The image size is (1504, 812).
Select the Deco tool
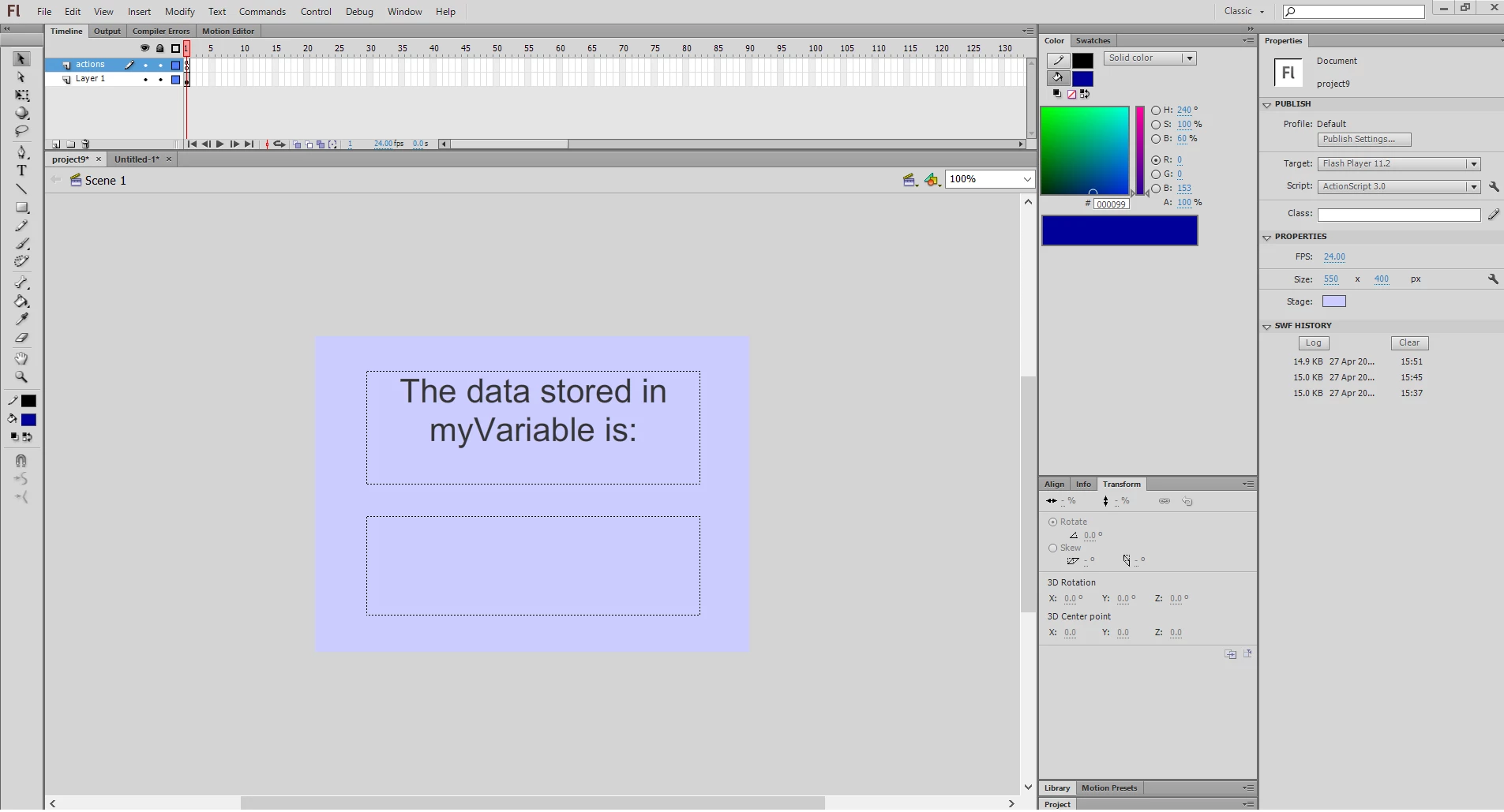21,261
